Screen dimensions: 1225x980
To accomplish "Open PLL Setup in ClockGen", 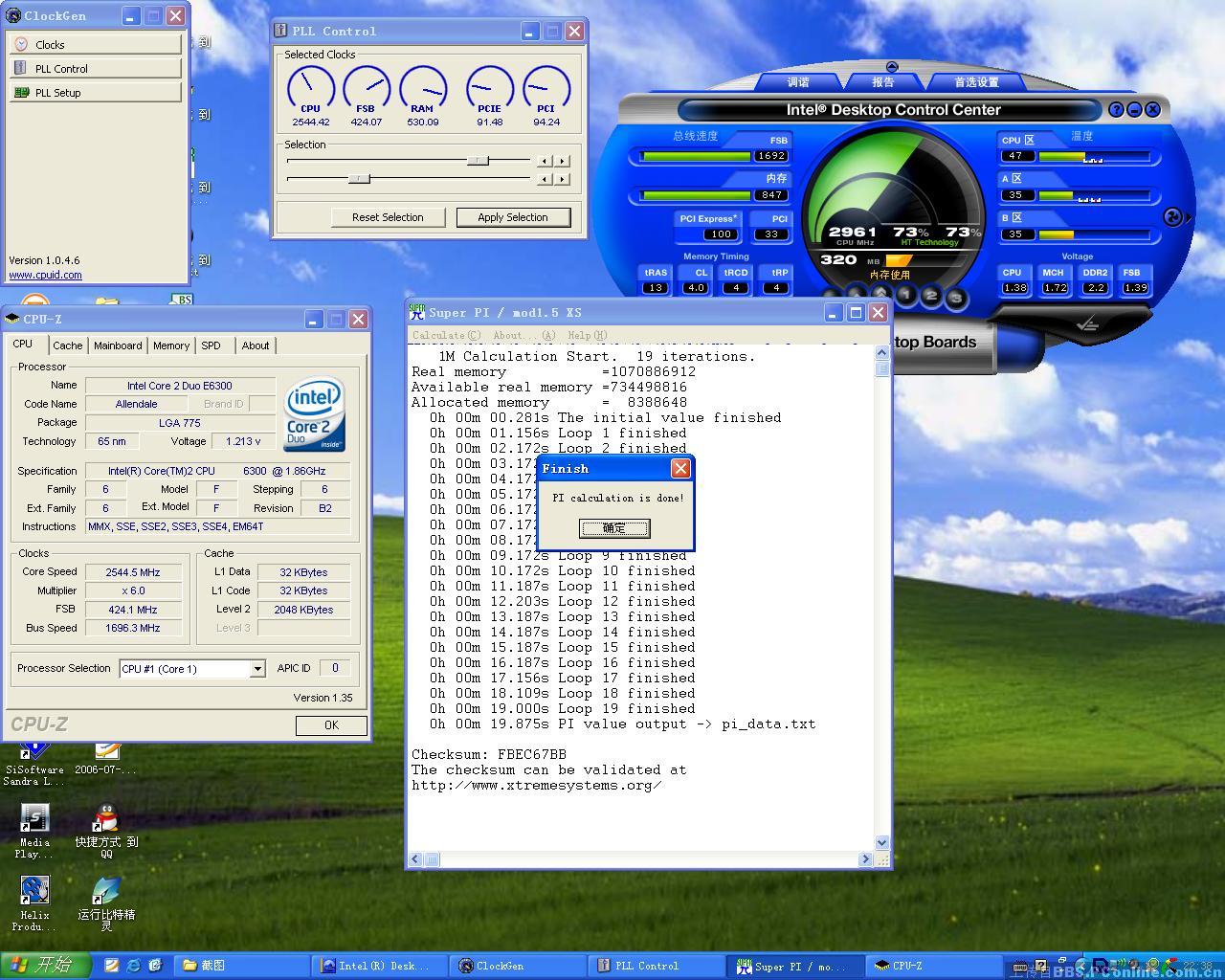I will click(x=95, y=92).
